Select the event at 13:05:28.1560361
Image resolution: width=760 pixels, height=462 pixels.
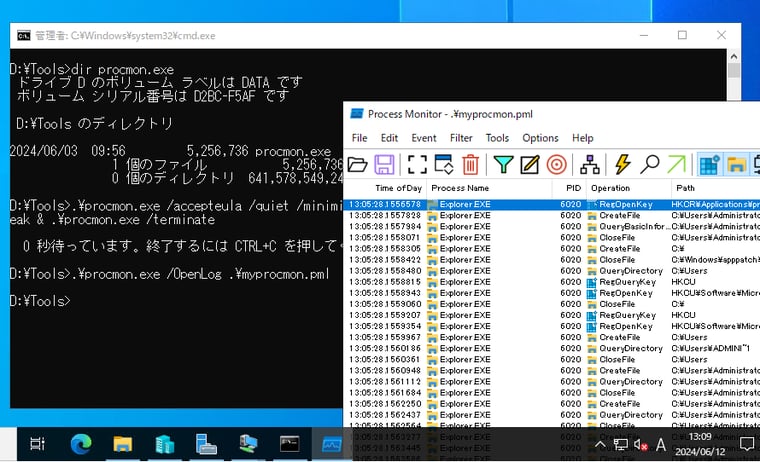click(x=552, y=360)
